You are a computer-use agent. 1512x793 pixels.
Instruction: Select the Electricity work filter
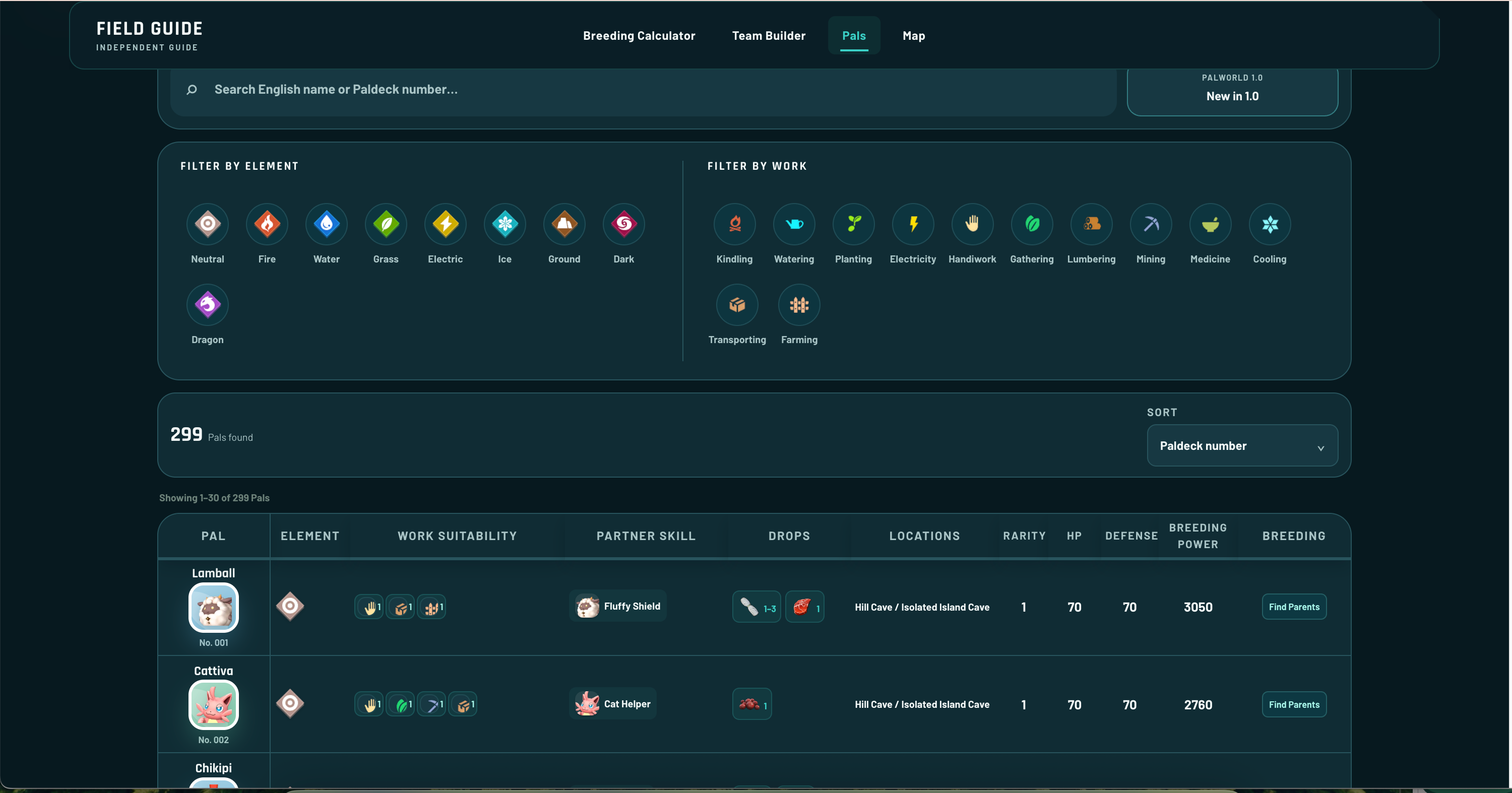913,224
